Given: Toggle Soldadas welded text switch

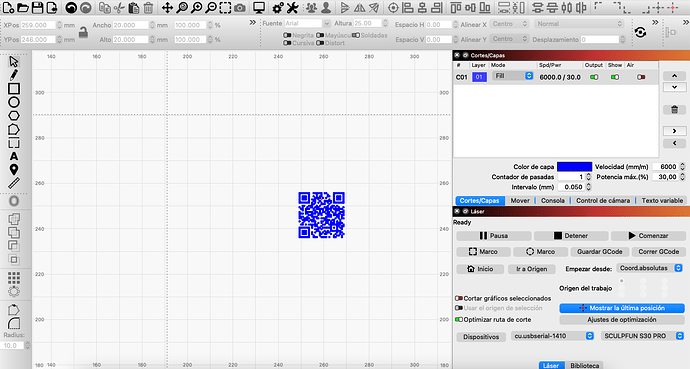Looking at the screenshot, I should click(x=356, y=35).
